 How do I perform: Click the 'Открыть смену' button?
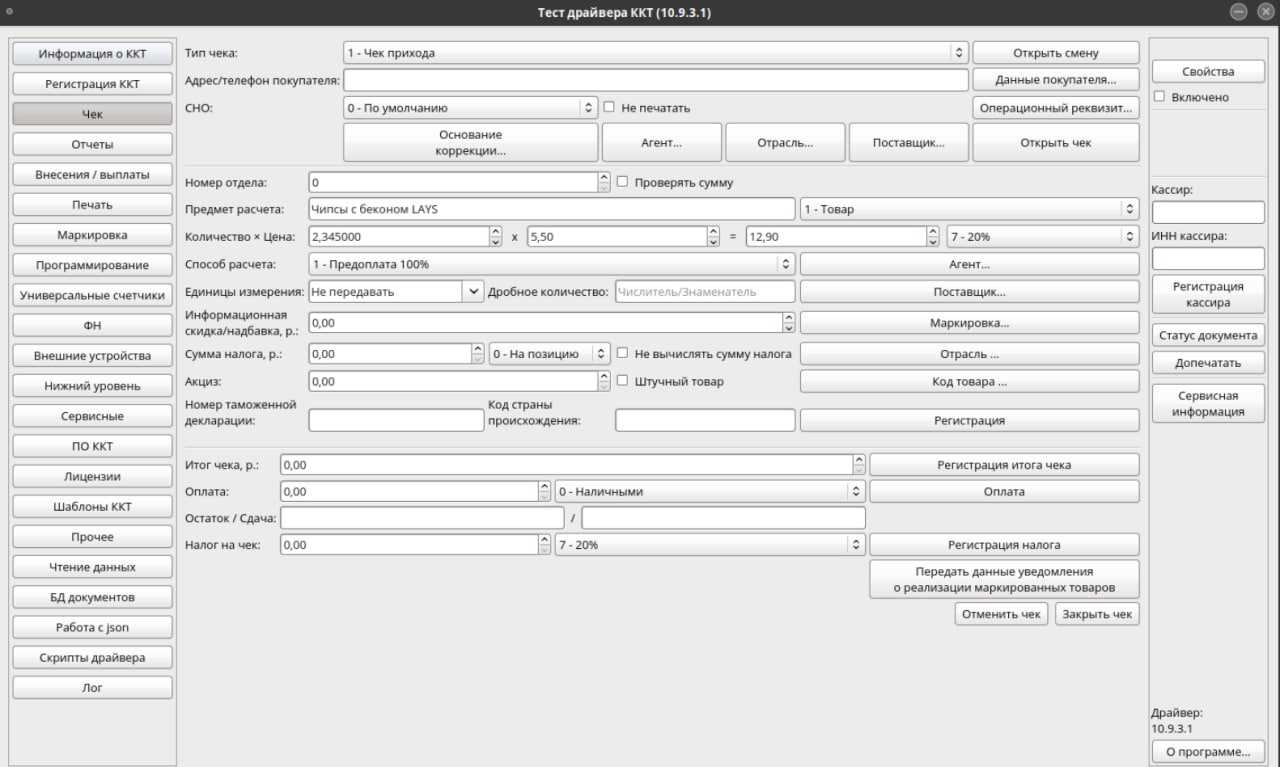(1056, 53)
